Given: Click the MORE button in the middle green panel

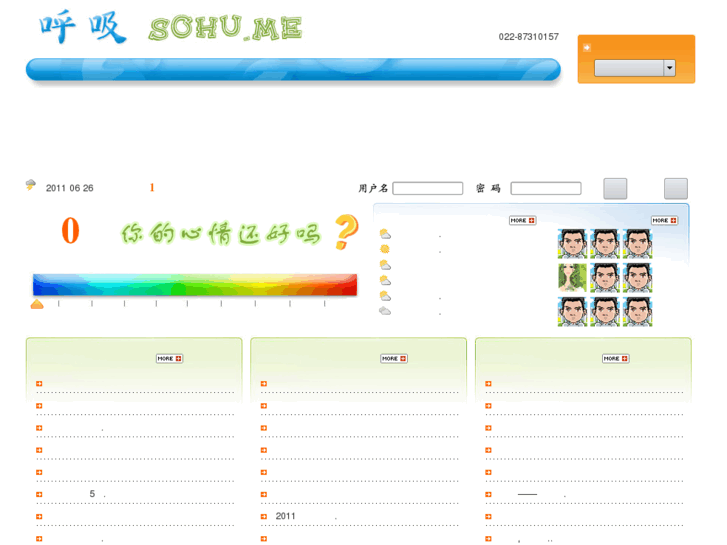Looking at the screenshot, I should click(x=394, y=359).
